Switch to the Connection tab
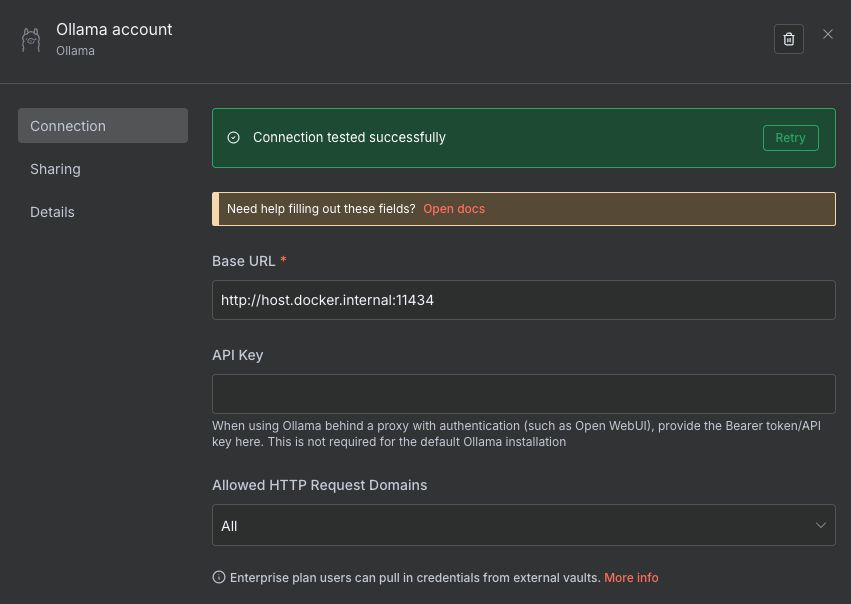851x604 pixels. pyautogui.click(x=102, y=126)
